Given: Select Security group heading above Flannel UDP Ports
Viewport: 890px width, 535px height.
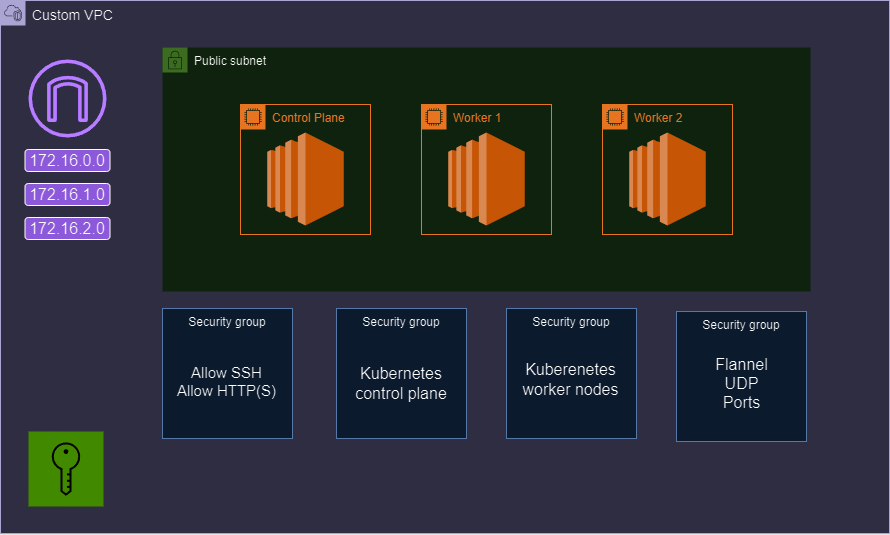Looking at the screenshot, I should pos(741,325).
